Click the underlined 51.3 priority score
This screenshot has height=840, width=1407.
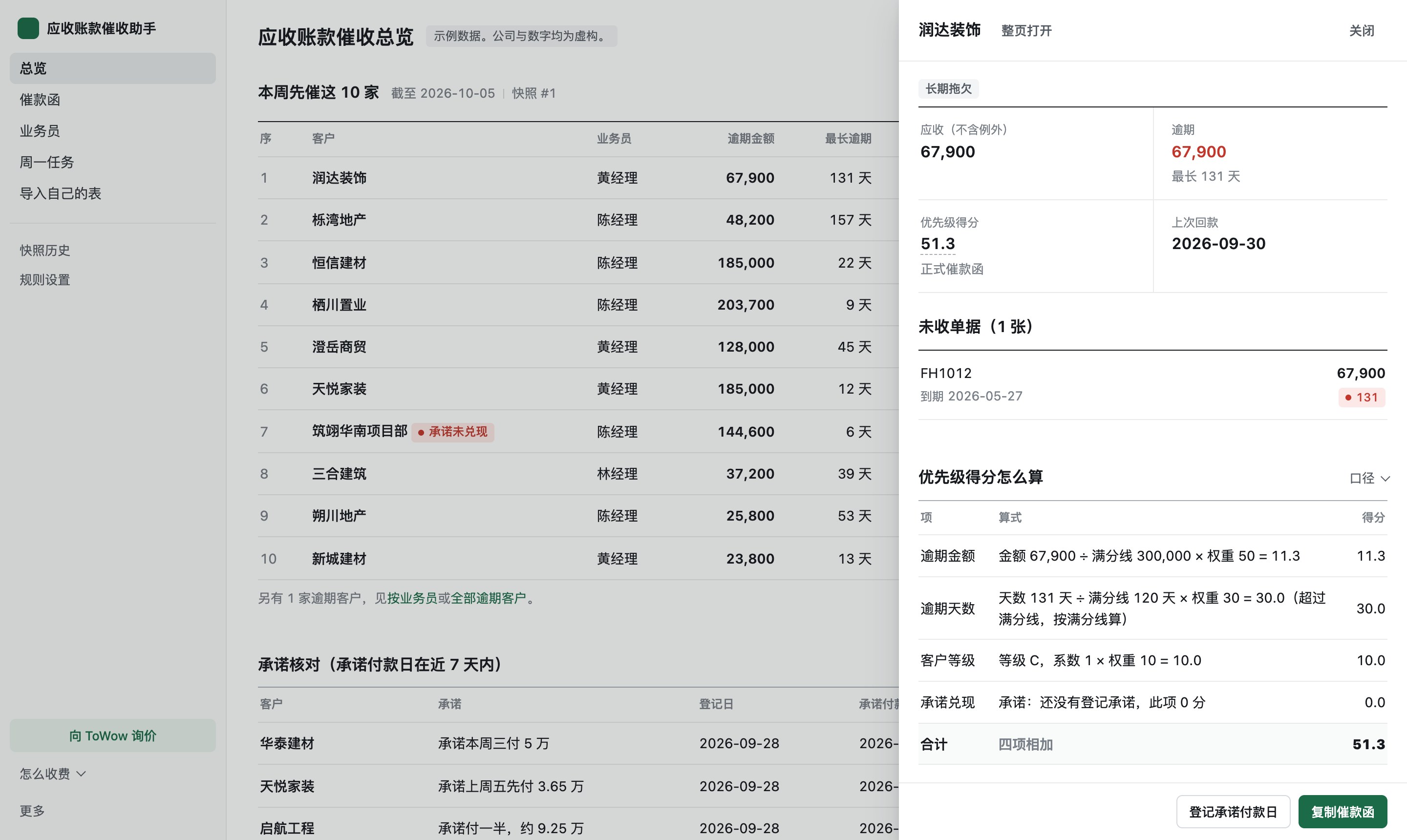click(938, 244)
